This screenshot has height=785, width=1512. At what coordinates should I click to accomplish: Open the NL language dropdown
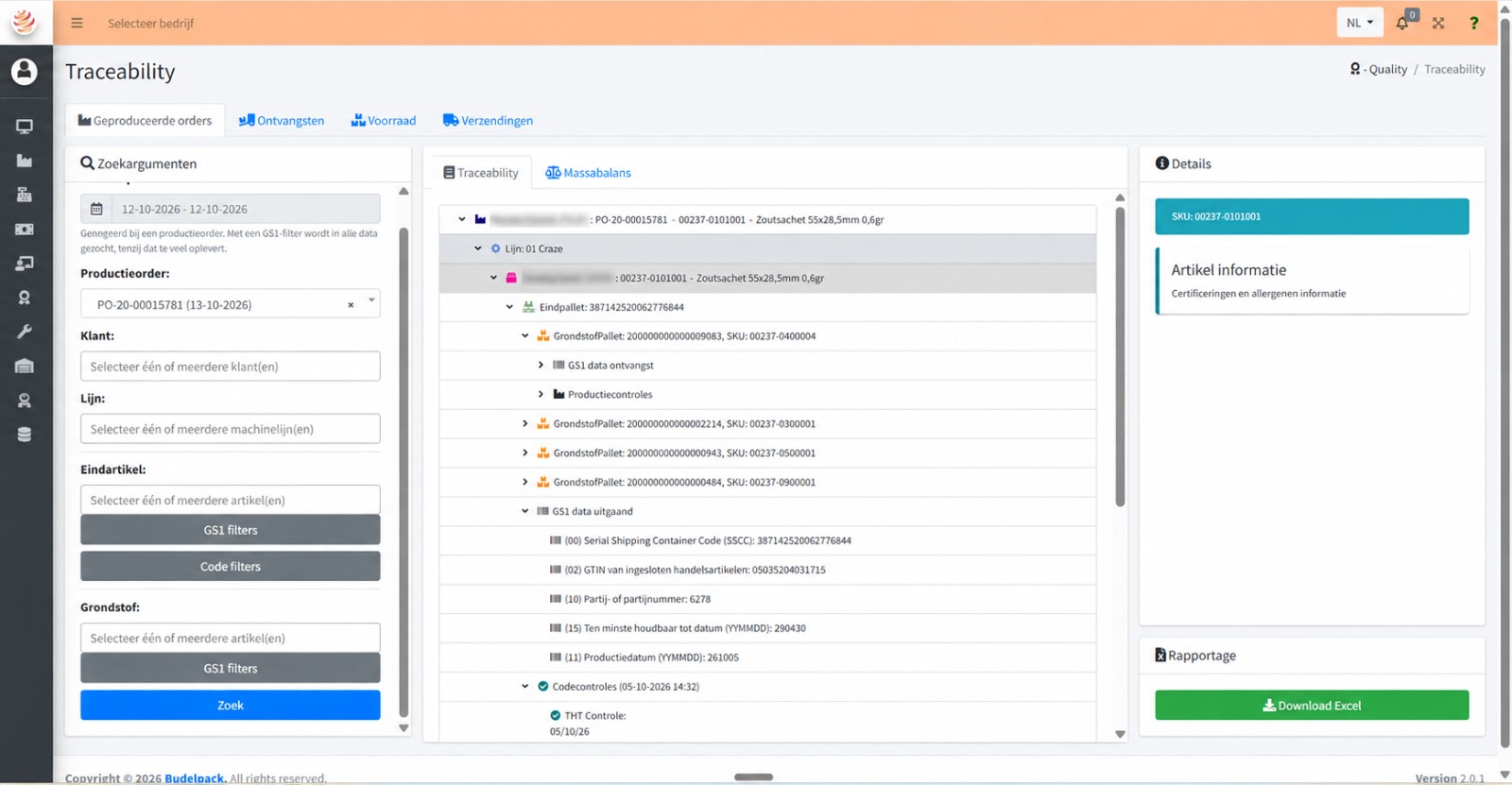[x=1360, y=23]
